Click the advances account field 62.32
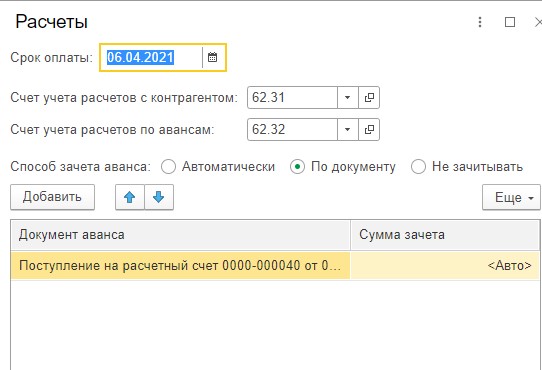 tap(292, 130)
